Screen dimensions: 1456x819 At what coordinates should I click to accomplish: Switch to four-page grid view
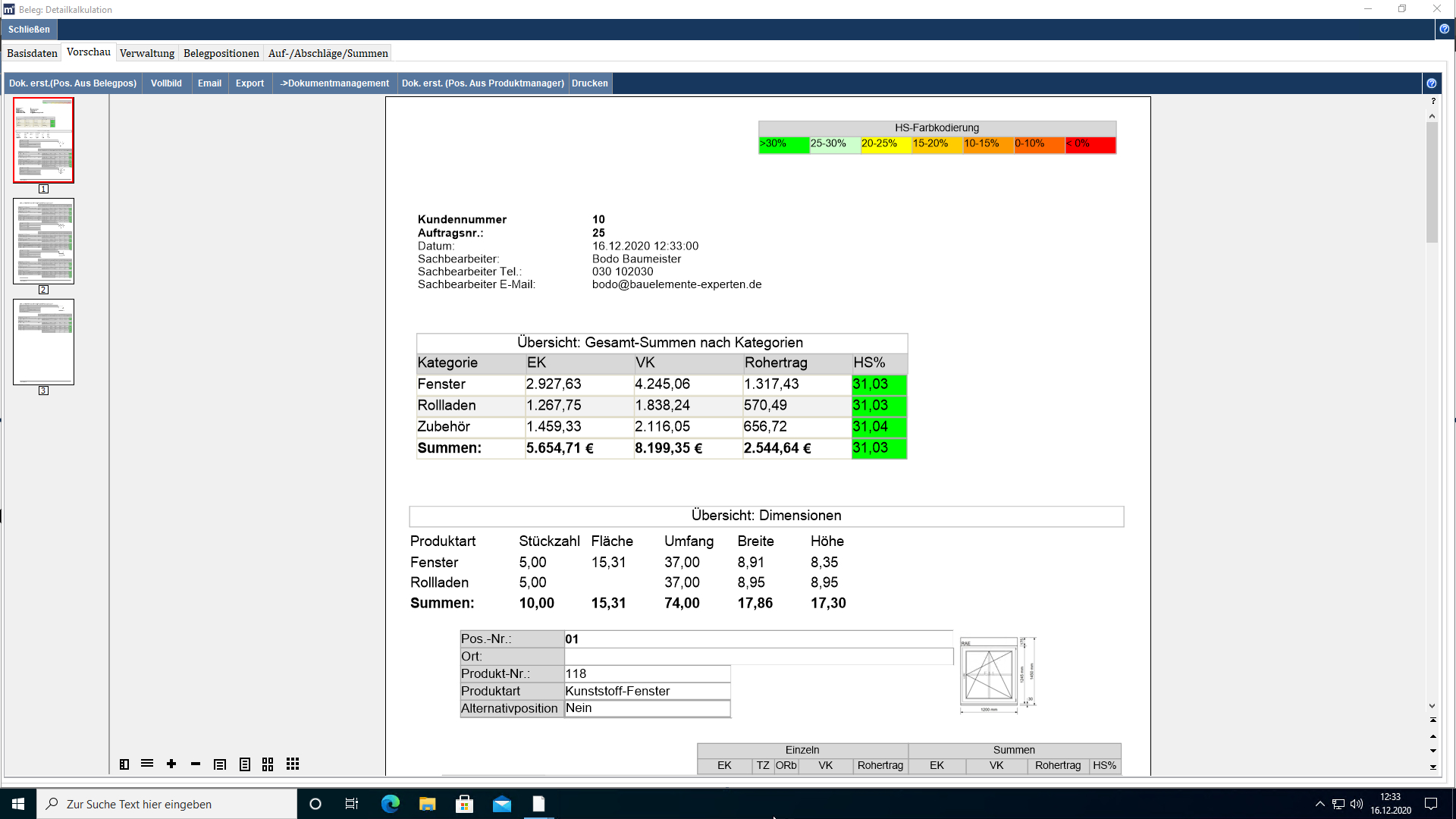point(268,764)
